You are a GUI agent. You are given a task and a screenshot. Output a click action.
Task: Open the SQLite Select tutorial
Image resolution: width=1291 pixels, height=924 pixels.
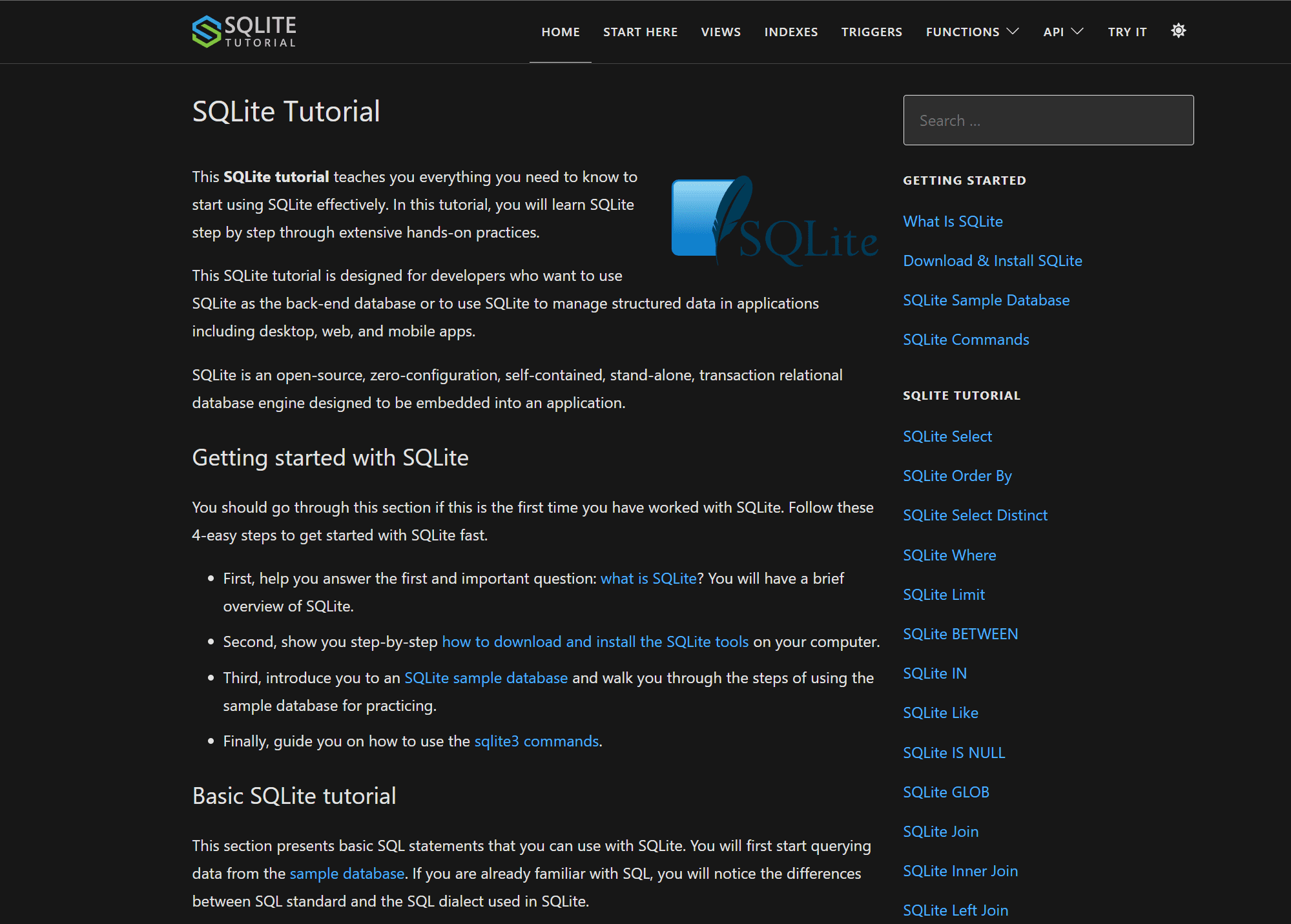coord(947,436)
